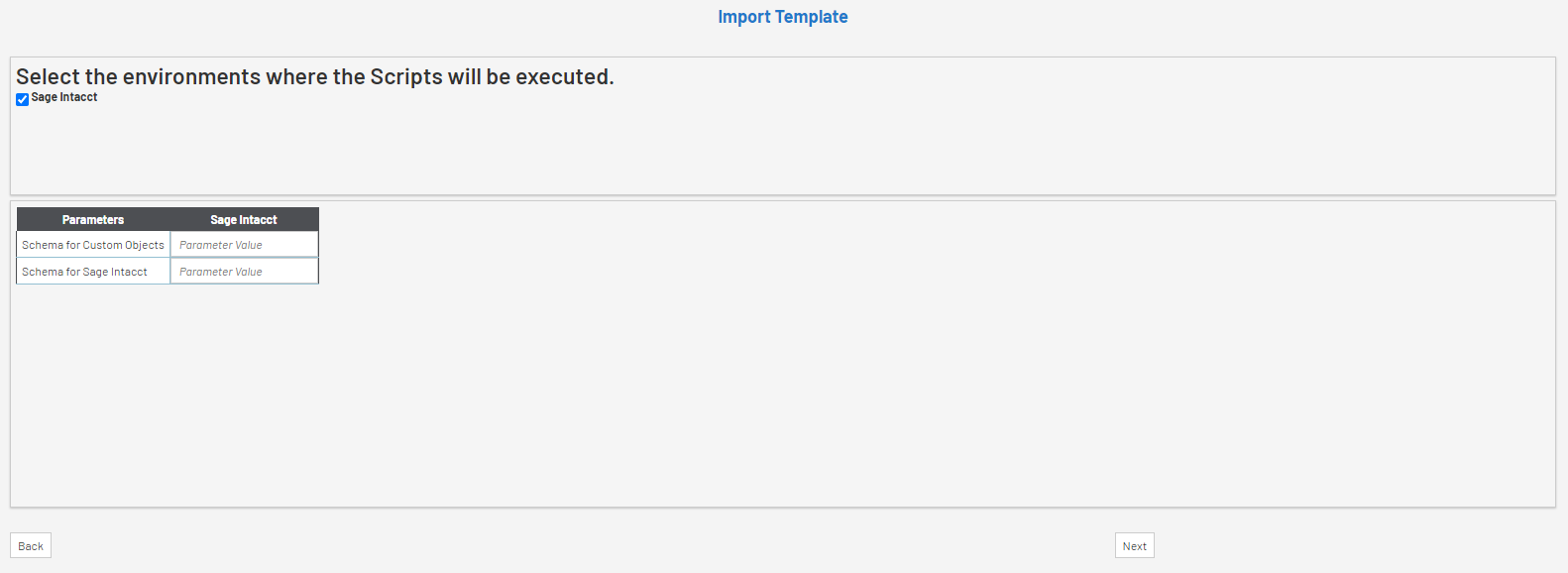
Task: Enter value for Schema for Custom Objects
Action: tap(244, 245)
